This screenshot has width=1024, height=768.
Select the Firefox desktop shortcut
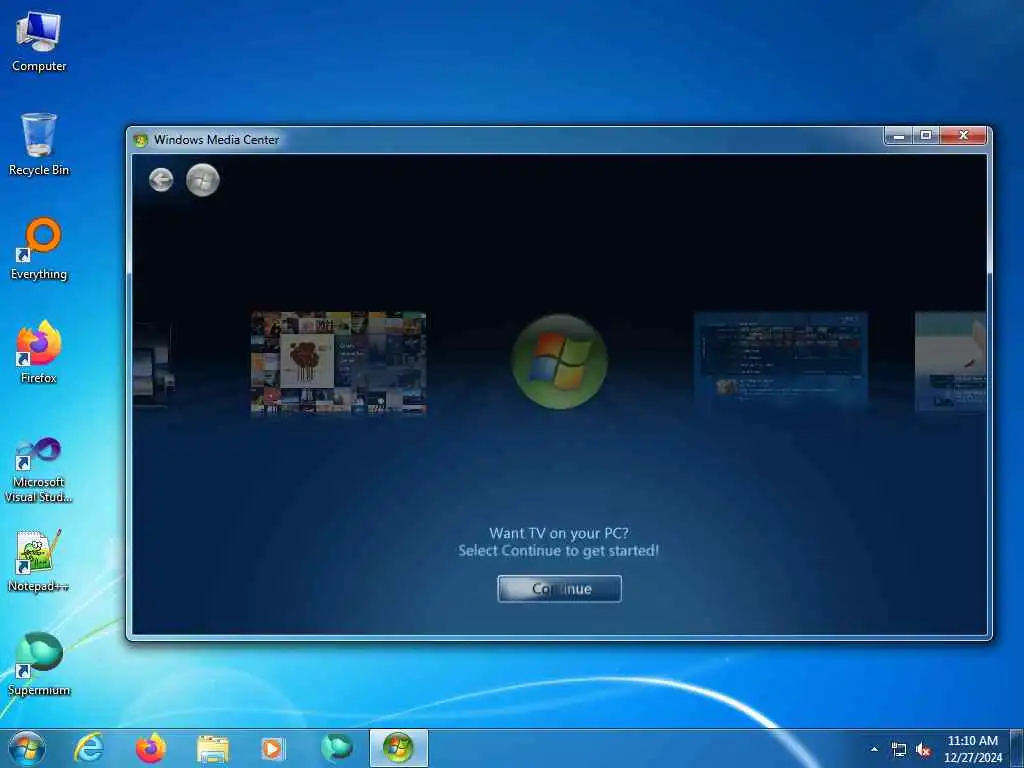pos(39,352)
